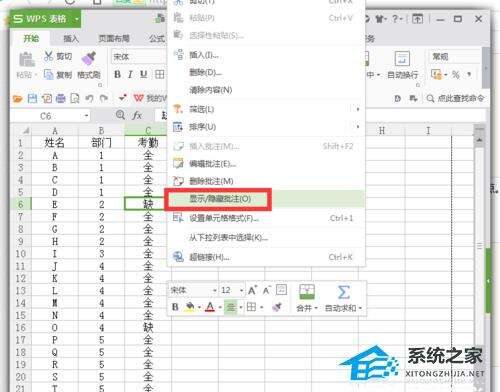This screenshot has height=392, width=500.
Task: Click the Redo arrow in the quick toolbar
Action: (x=104, y=98)
